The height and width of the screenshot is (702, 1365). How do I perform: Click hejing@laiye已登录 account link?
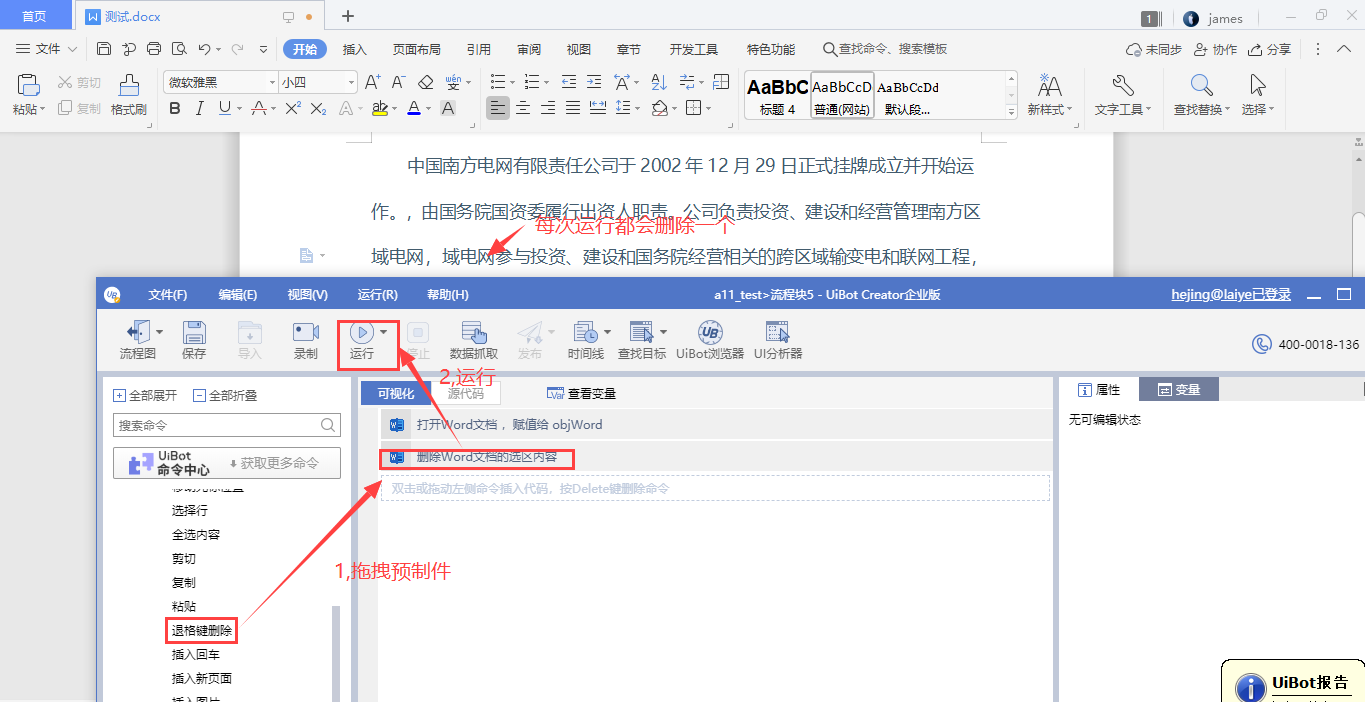pos(1231,295)
